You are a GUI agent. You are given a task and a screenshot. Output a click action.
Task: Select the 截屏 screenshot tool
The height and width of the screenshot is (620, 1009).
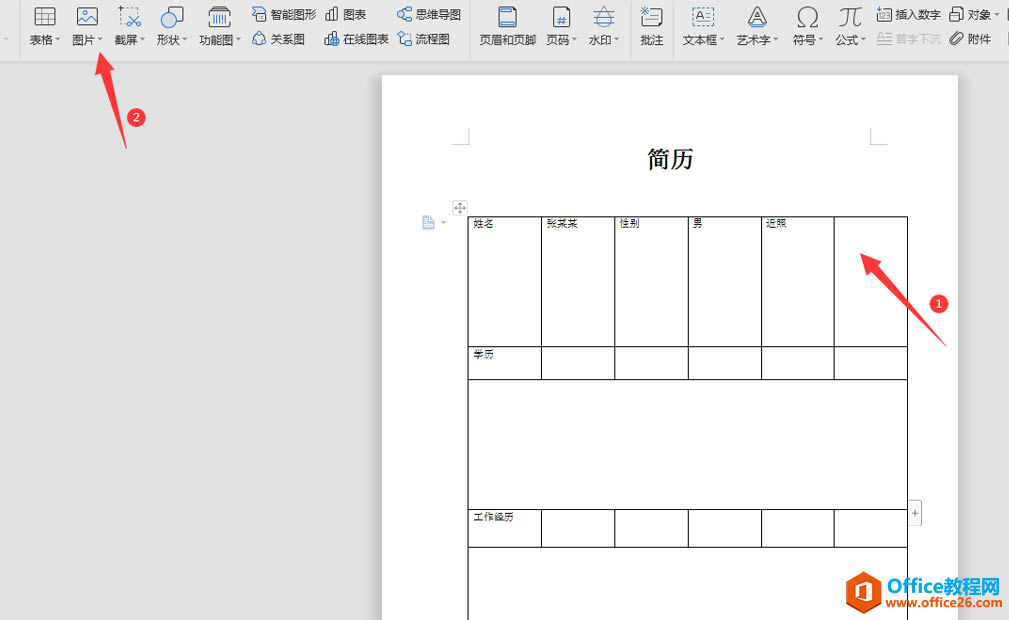[129, 25]
